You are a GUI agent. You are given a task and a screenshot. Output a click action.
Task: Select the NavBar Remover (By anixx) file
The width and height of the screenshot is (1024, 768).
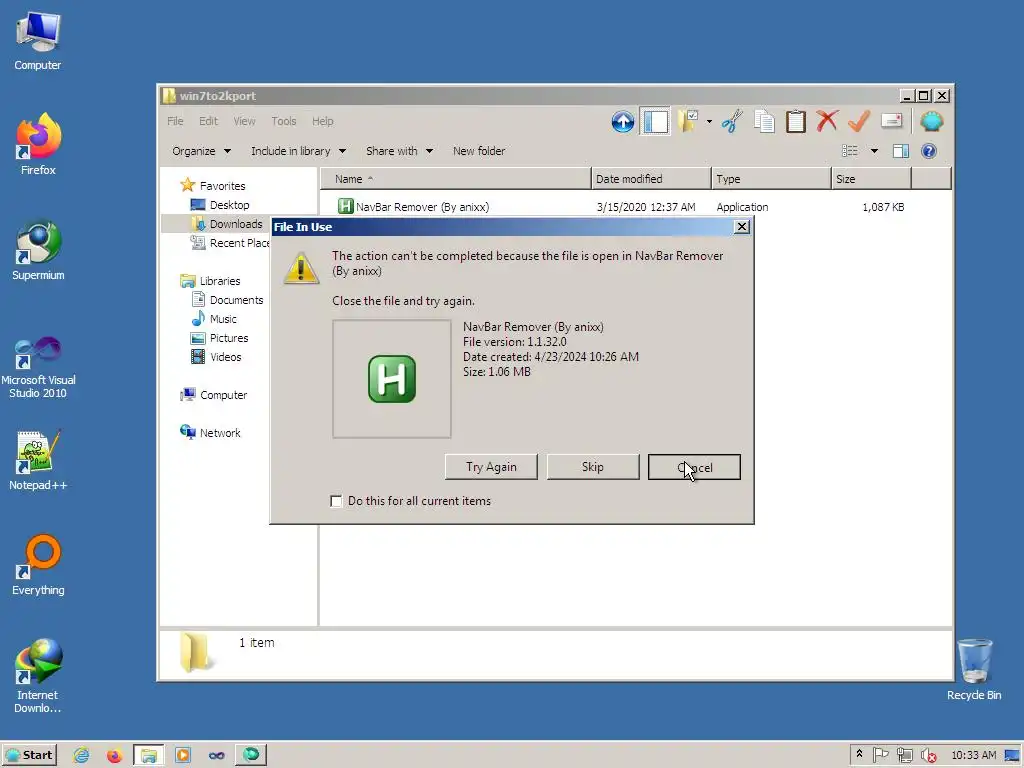[422, 207]
